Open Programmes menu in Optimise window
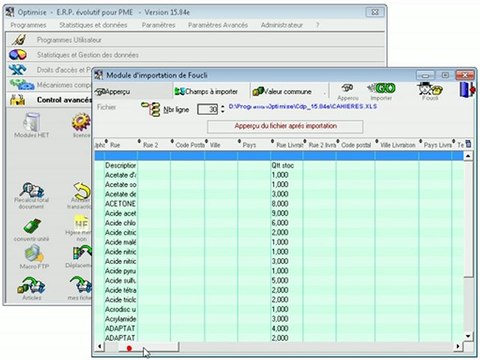This screenshot has width=480, height=360. coord(28,25)
